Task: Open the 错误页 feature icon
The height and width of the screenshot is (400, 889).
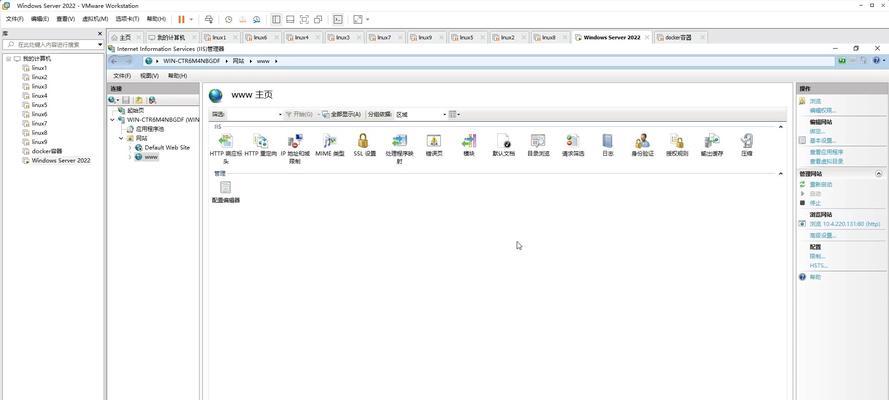Action: coord(434,141)
